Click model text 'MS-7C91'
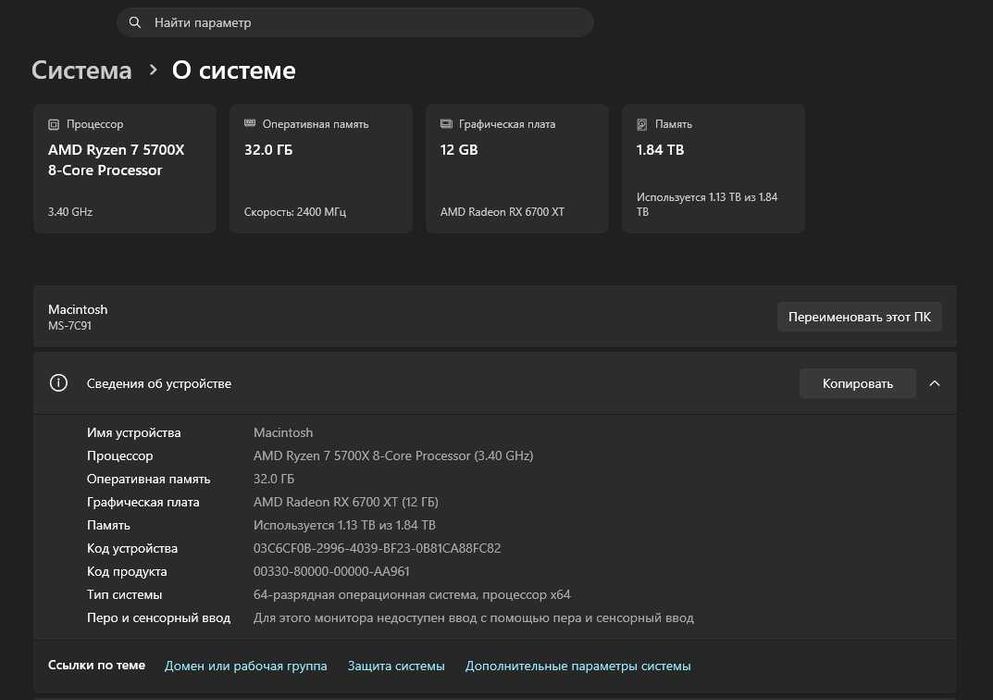Viewport: 993px width, 700px height. coord(70,326)
